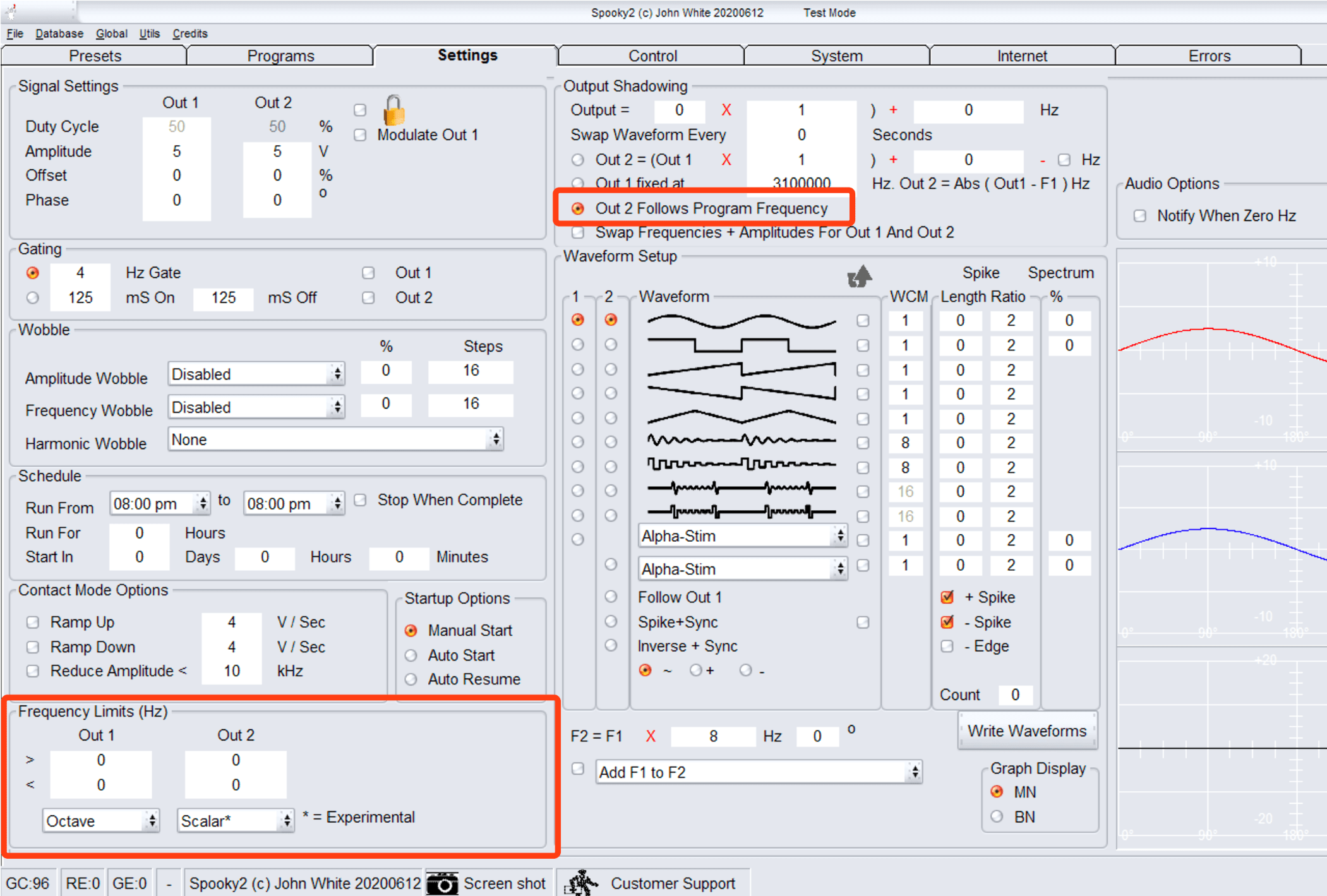Viewport: 1327px width, 896px height.
Task: Click the padlock icon in Signal Settings
Action: (393, 110)
